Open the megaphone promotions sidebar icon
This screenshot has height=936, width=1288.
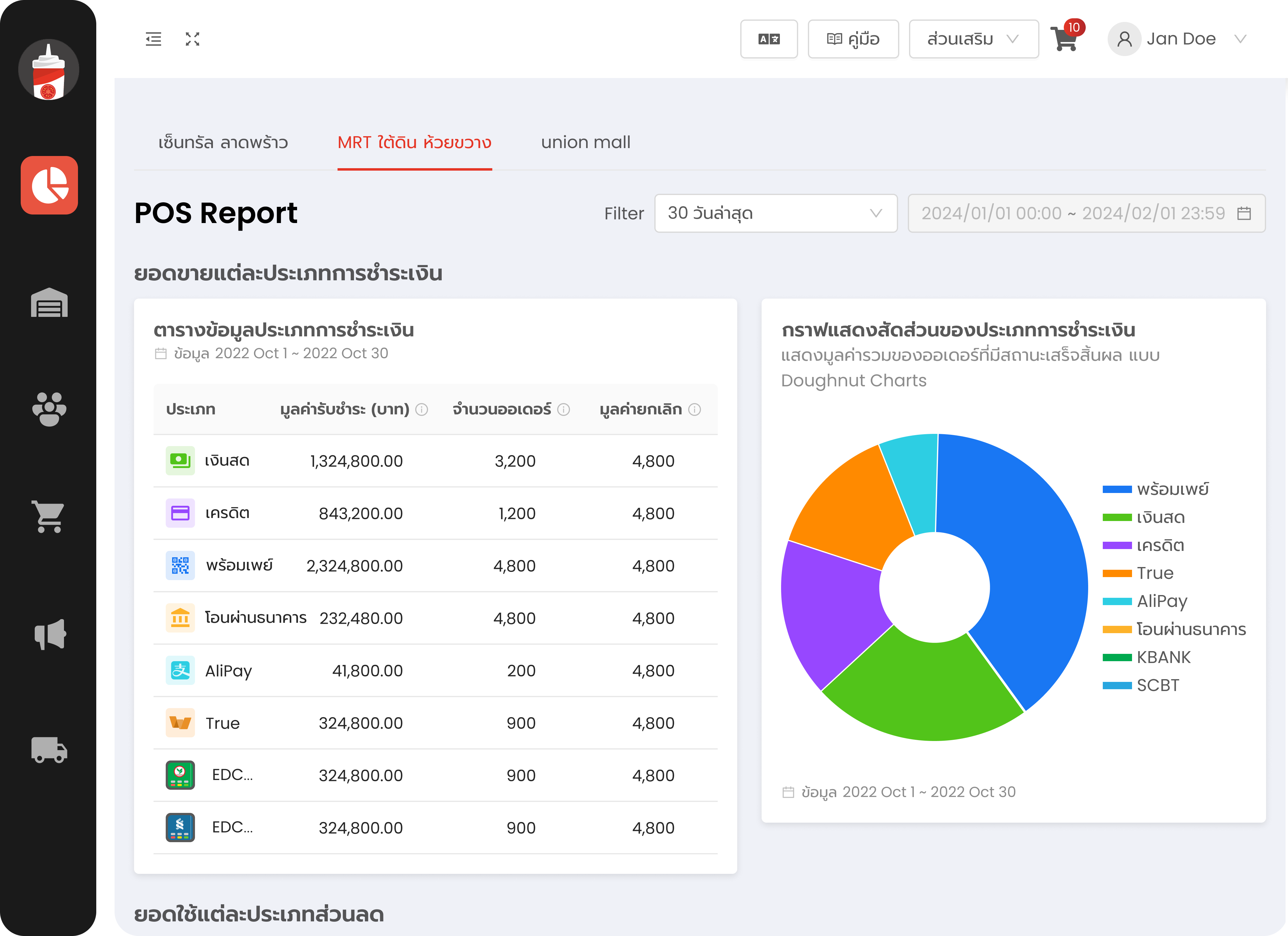[50, 634]
